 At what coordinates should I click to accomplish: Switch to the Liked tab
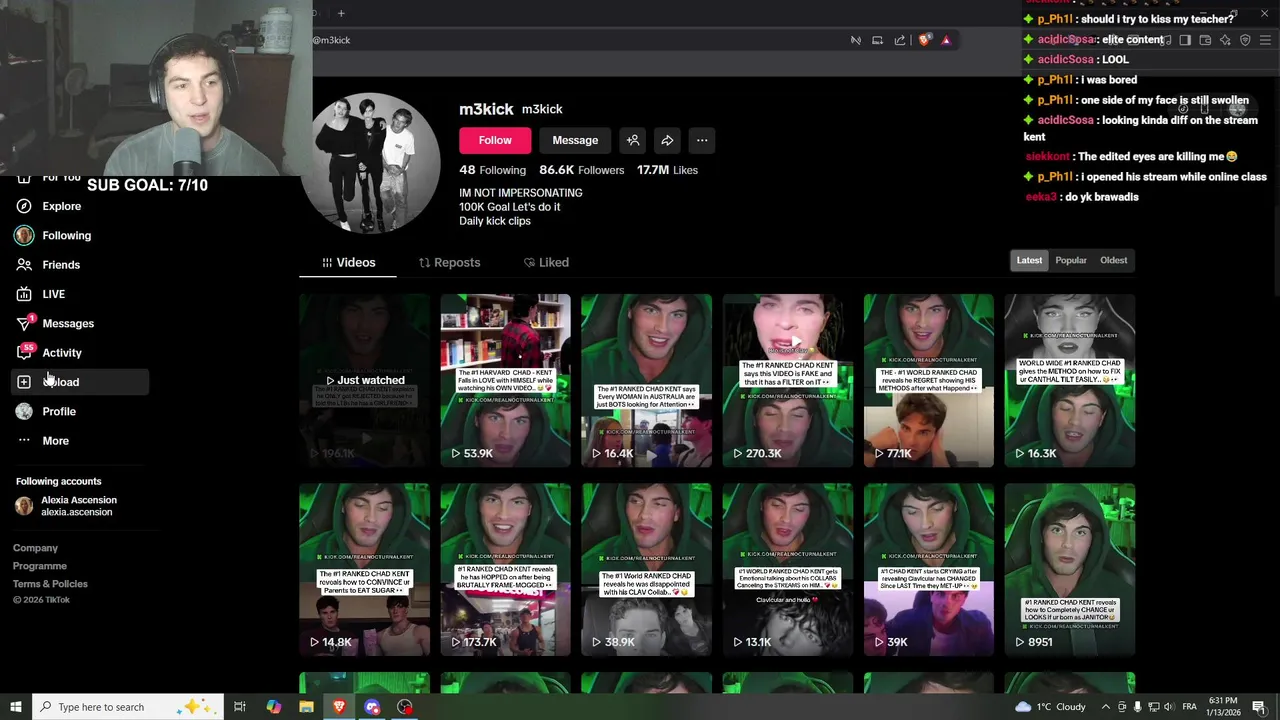pos(546,262)
